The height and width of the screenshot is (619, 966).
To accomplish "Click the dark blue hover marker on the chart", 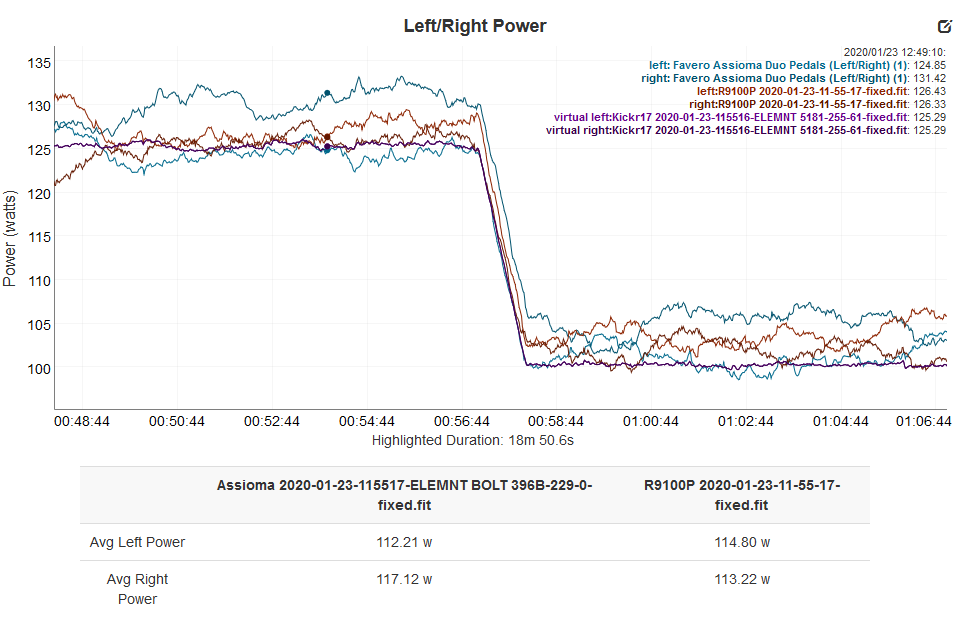I will point(327,147).
